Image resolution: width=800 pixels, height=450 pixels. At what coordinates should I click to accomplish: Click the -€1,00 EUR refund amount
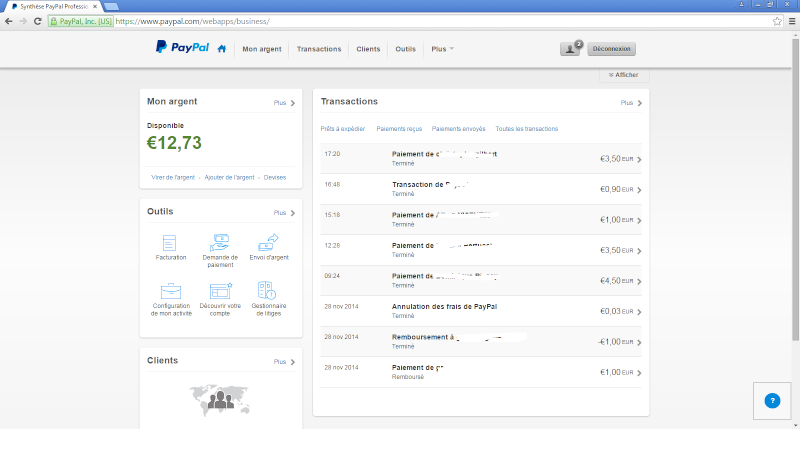pos(615,342)
